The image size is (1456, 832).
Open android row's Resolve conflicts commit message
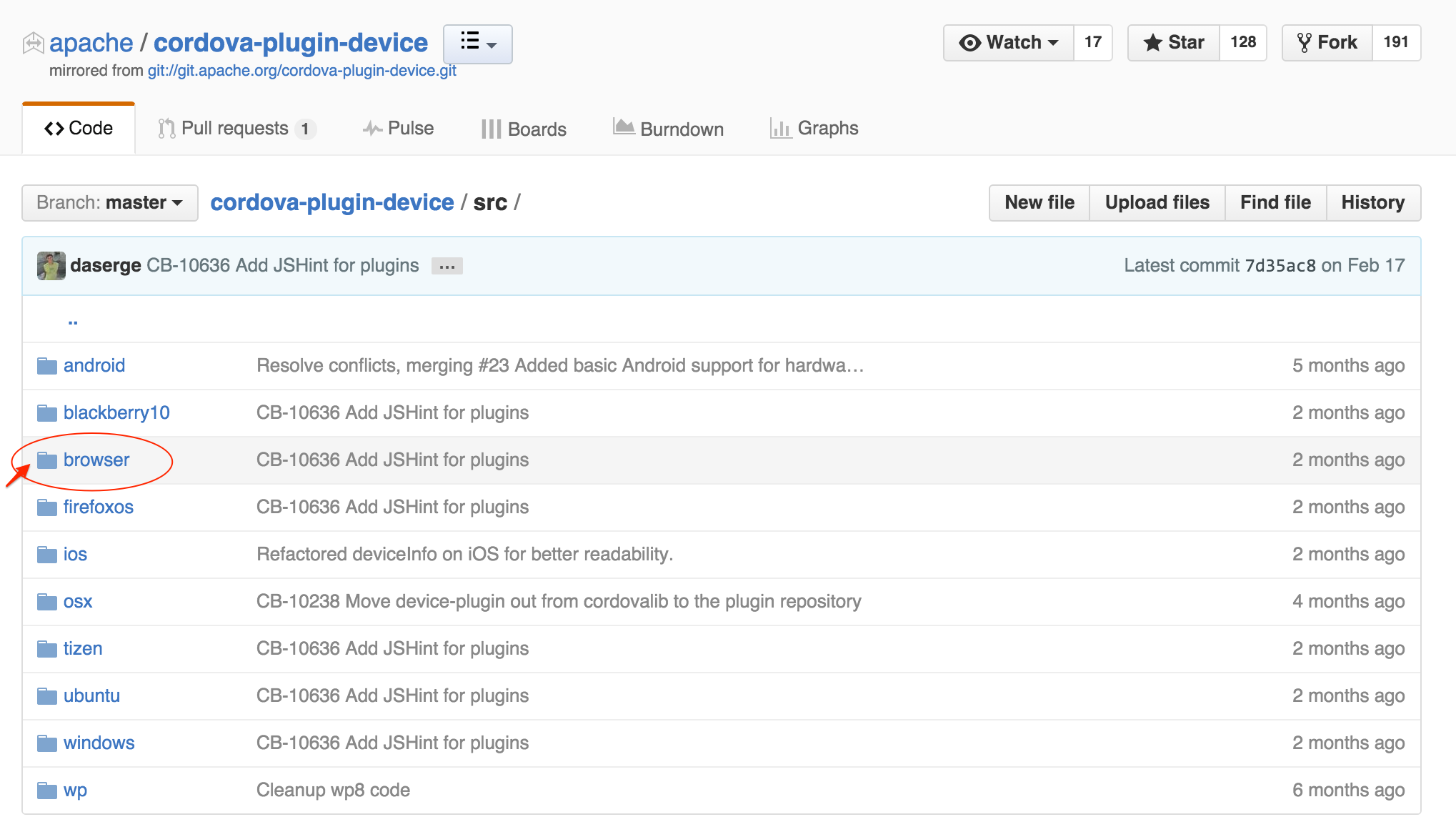coord(560,366)
